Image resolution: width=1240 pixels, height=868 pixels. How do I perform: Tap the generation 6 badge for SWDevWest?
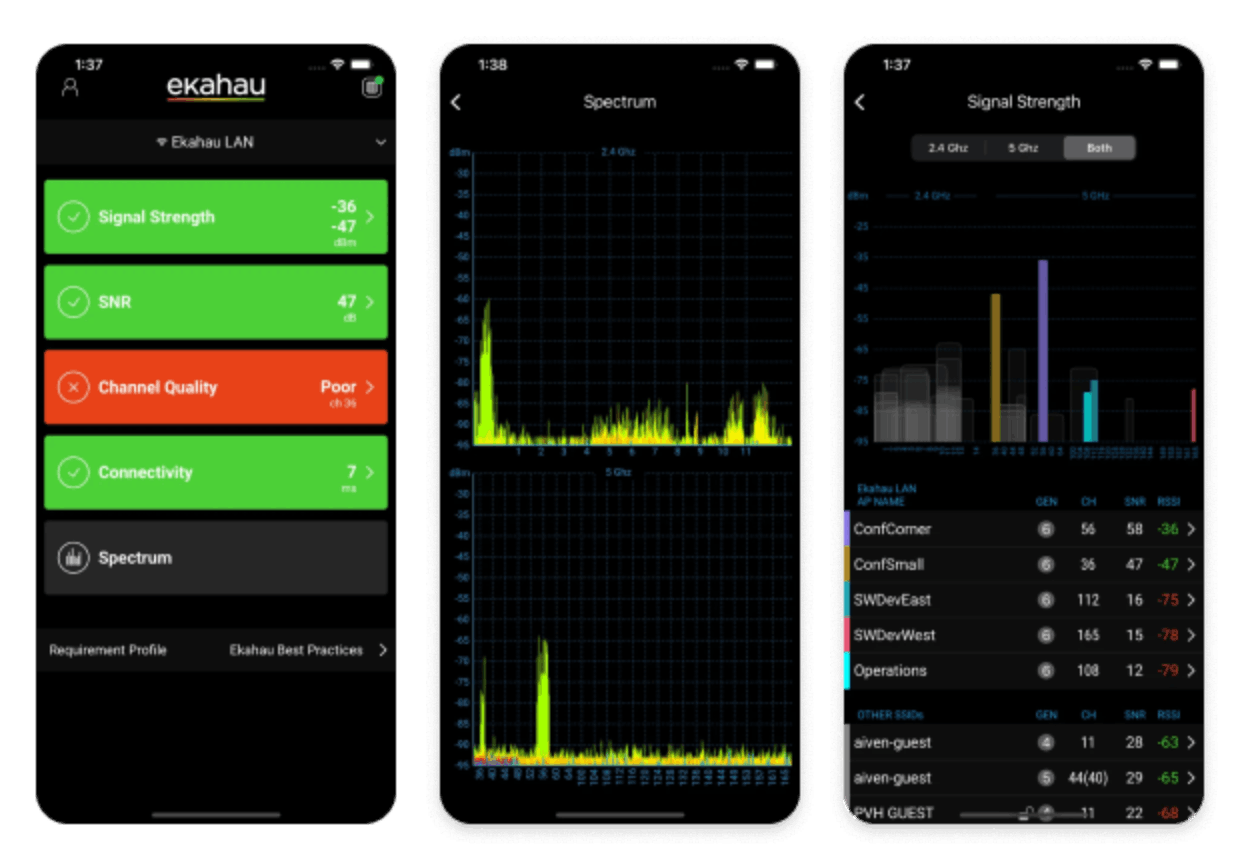1046,635
